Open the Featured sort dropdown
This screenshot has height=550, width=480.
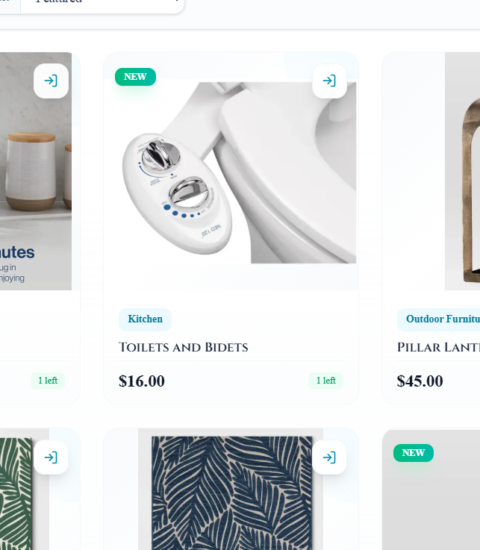(x=102, y=3)
